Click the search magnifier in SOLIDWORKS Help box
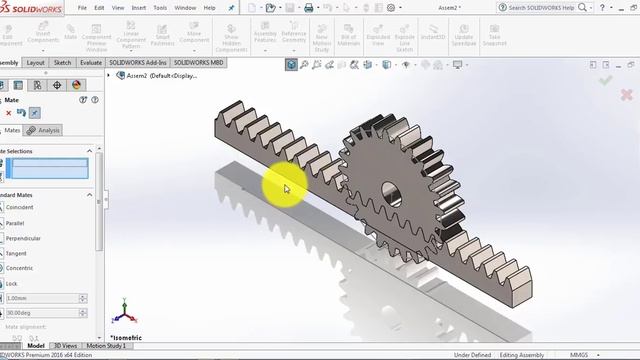The image size is (640, 360). click(582, 7)
